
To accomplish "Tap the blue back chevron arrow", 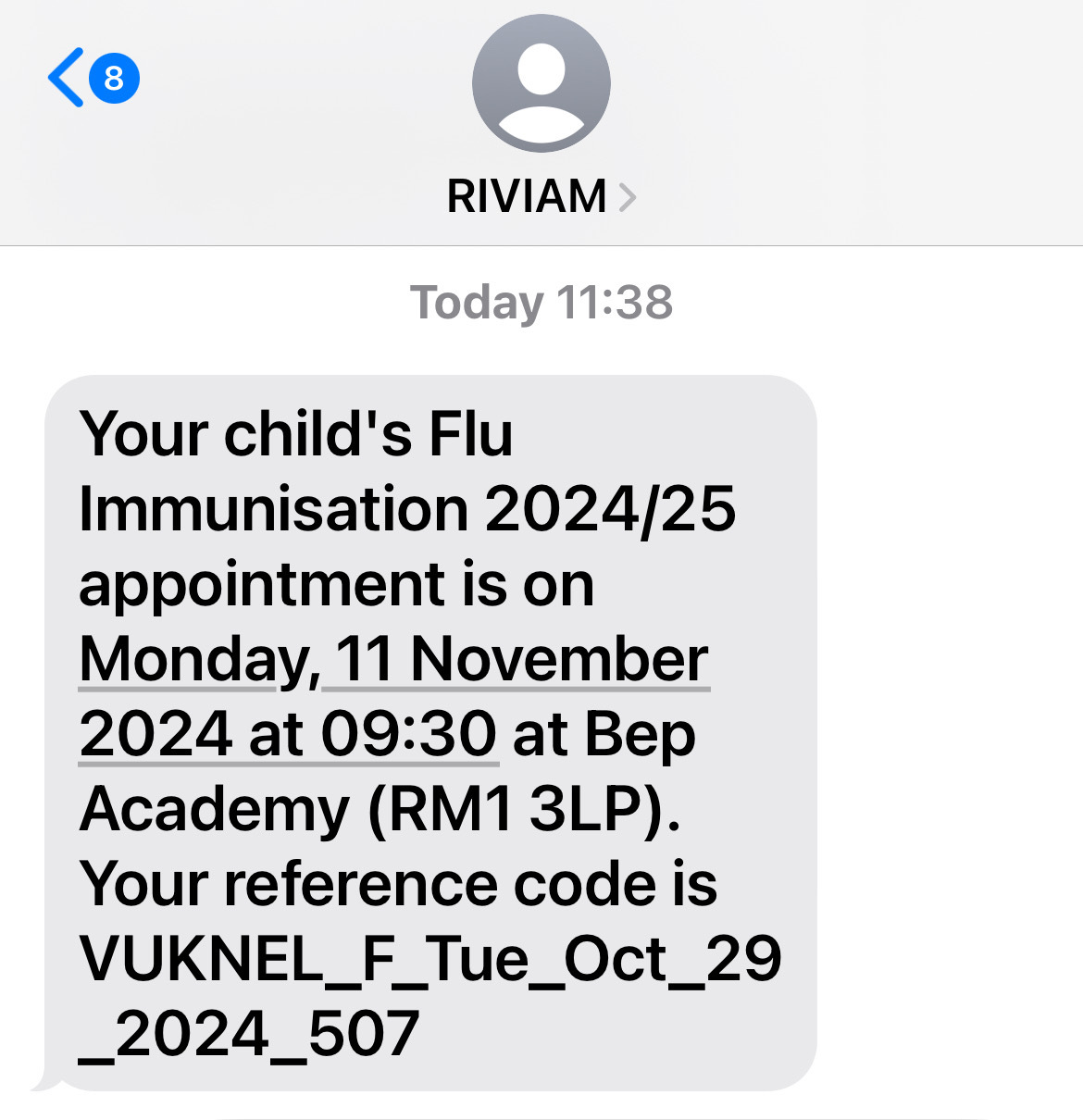I will coord(66,78).
